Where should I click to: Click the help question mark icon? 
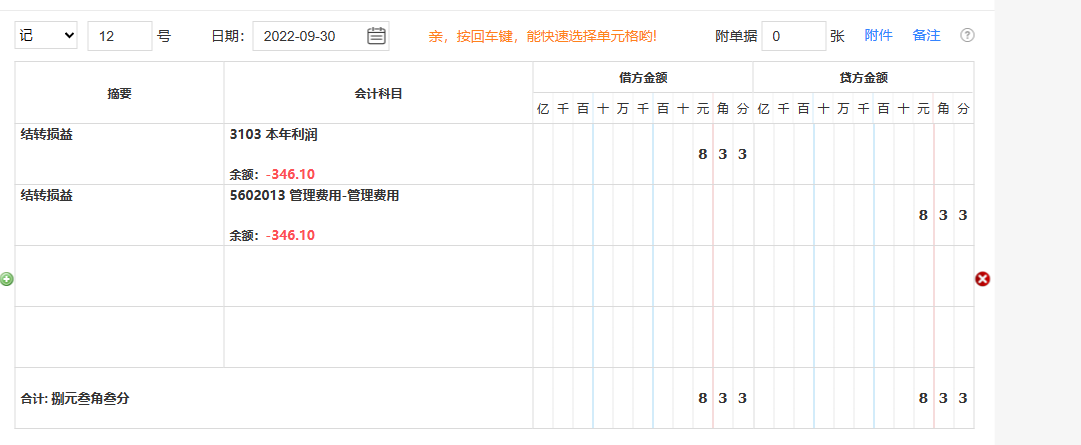point(967,36)
